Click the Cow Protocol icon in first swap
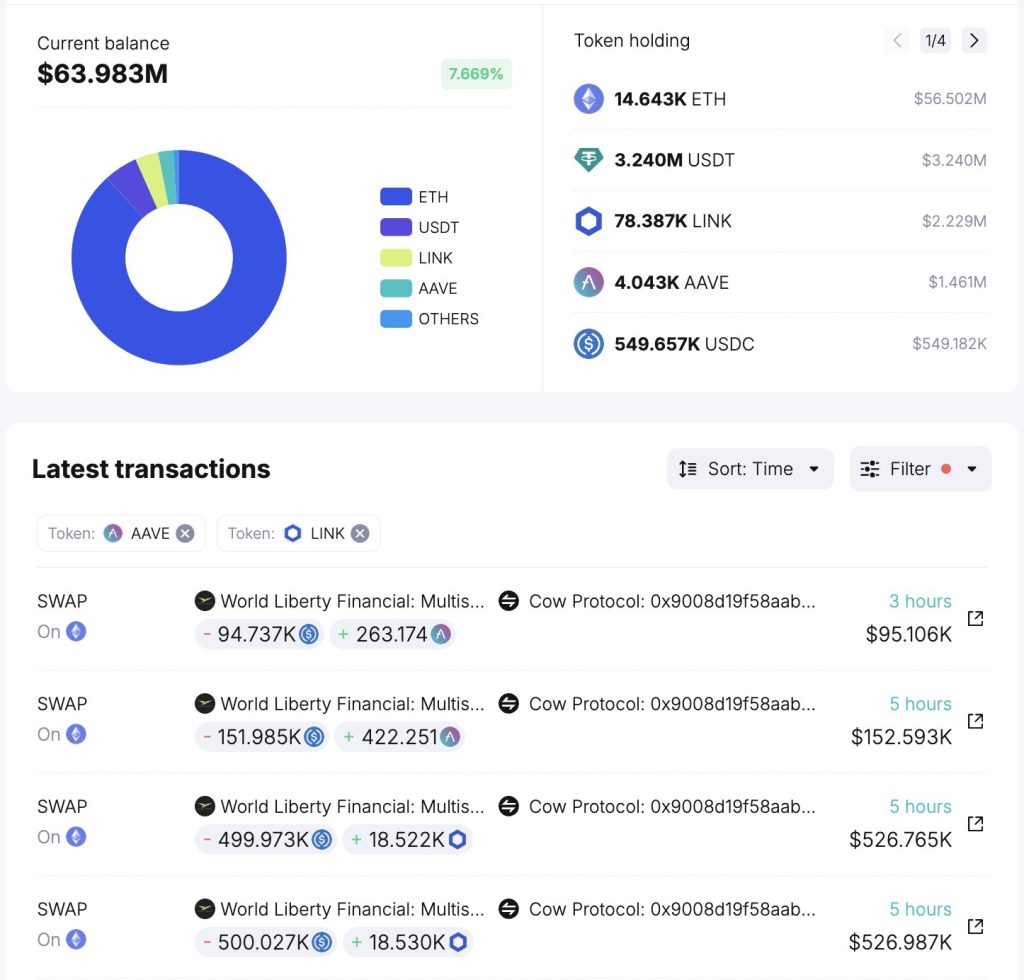Screen dimensions: 1024x980 click(510, 601)
